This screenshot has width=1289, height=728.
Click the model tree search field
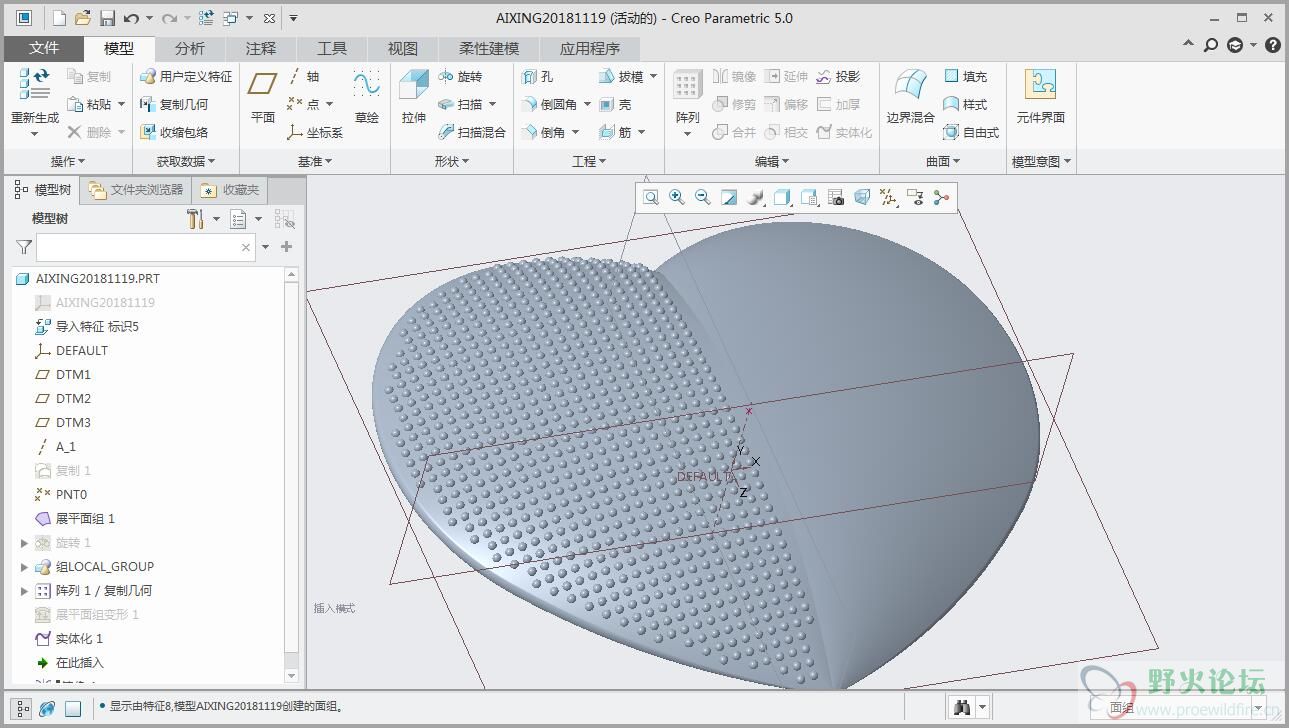[x=146, y=247]
